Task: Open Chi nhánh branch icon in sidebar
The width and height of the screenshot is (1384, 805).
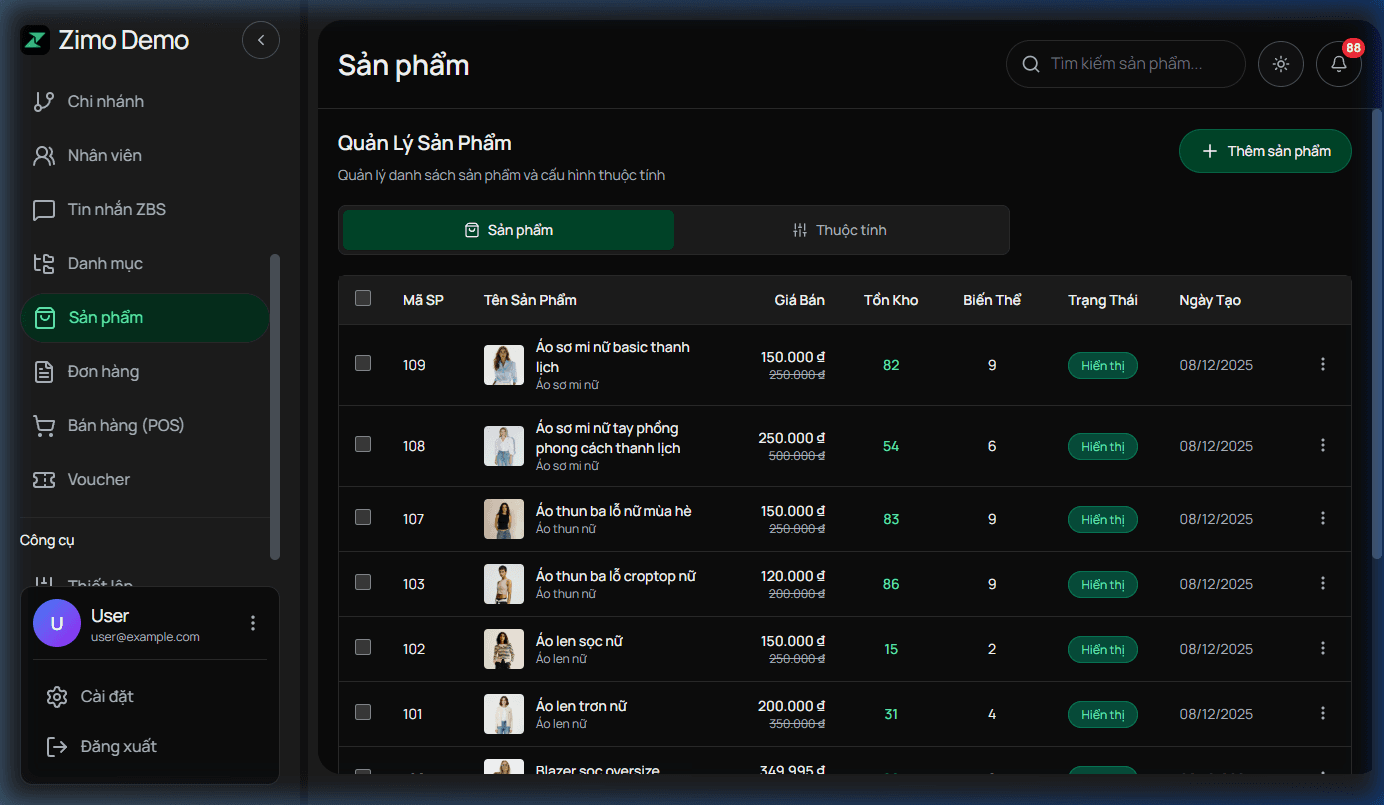Action: pyautogui.click(x=44, y=102)
